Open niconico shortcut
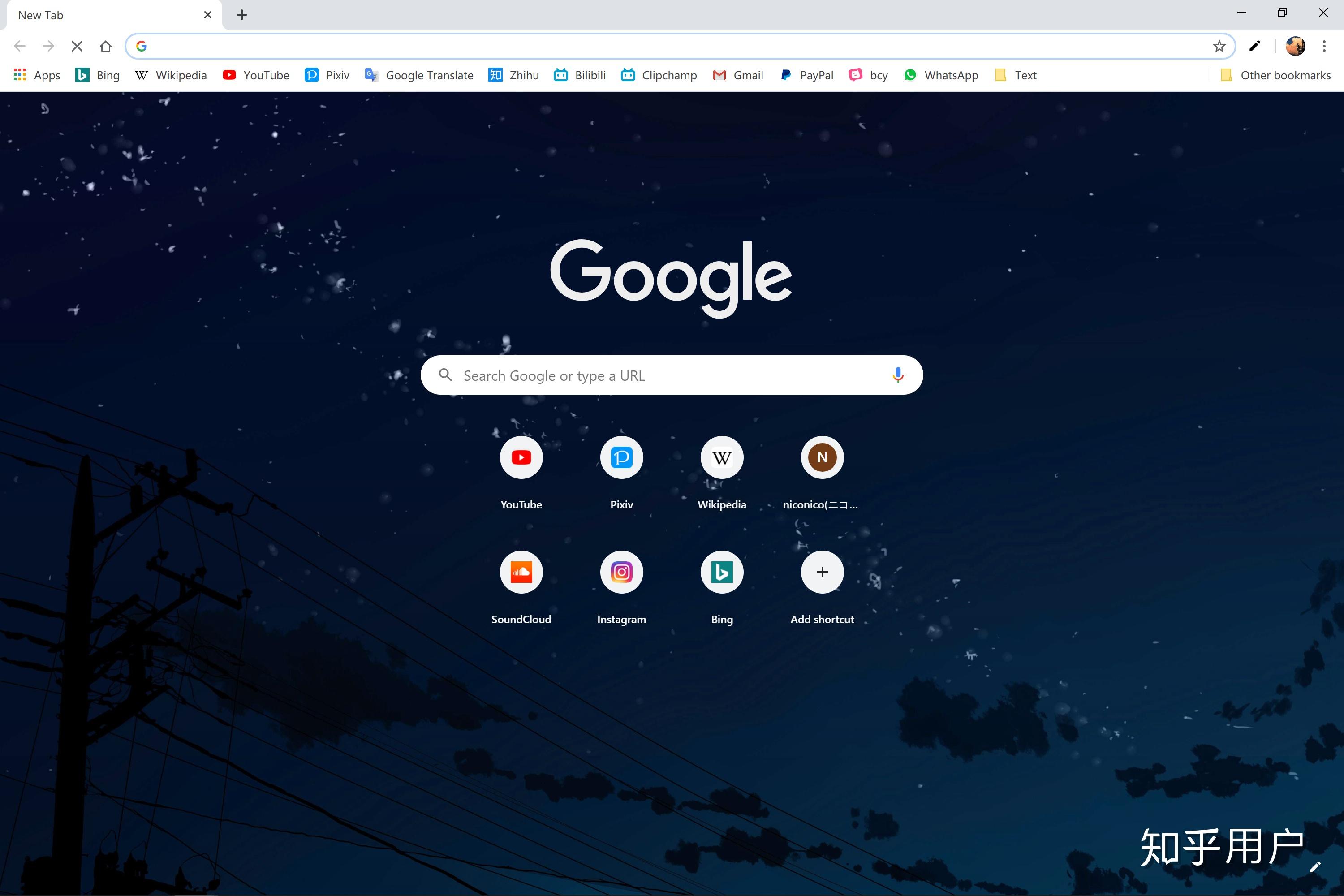 (821, 458)
